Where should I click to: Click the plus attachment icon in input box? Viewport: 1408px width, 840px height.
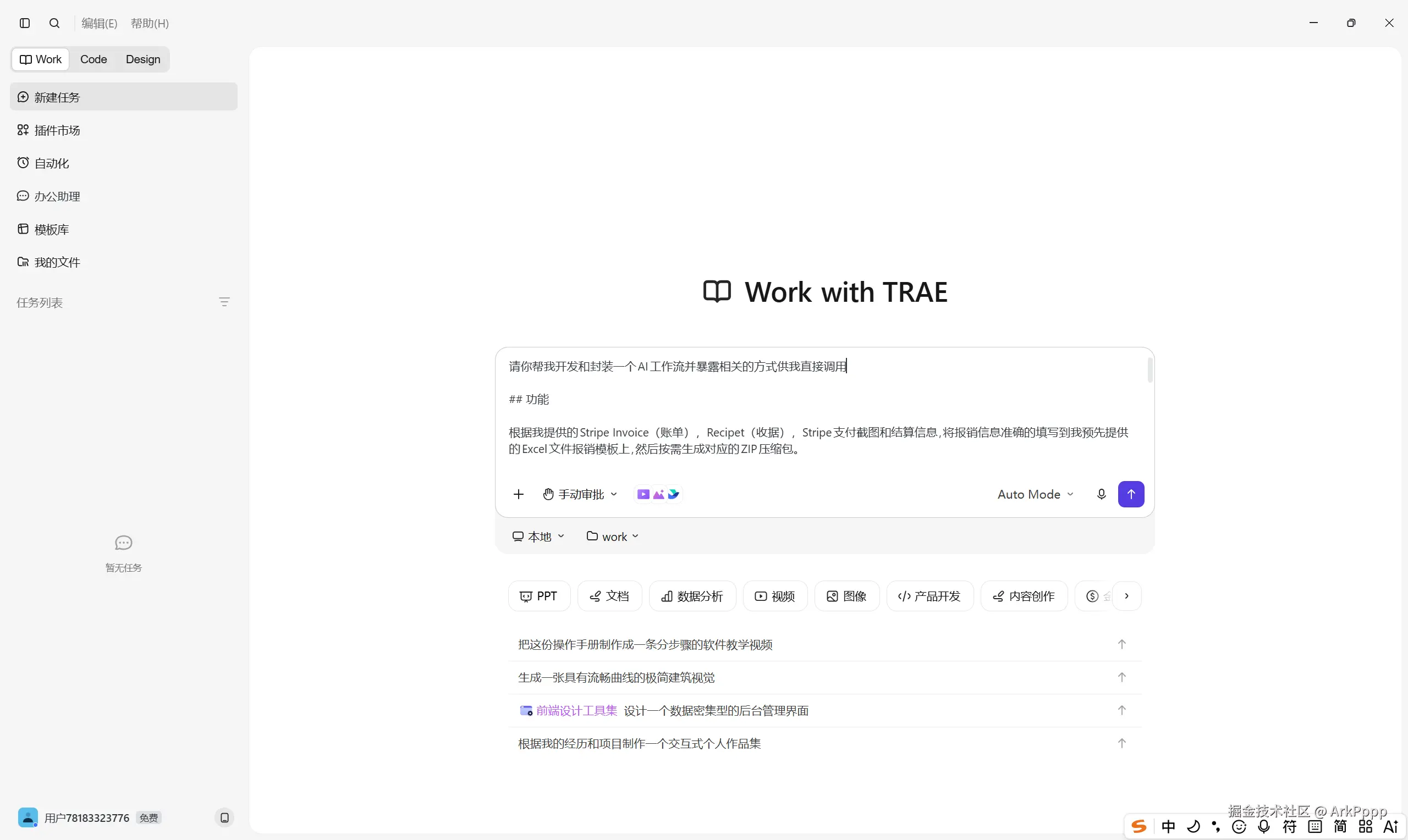click(x=519, y=494)
